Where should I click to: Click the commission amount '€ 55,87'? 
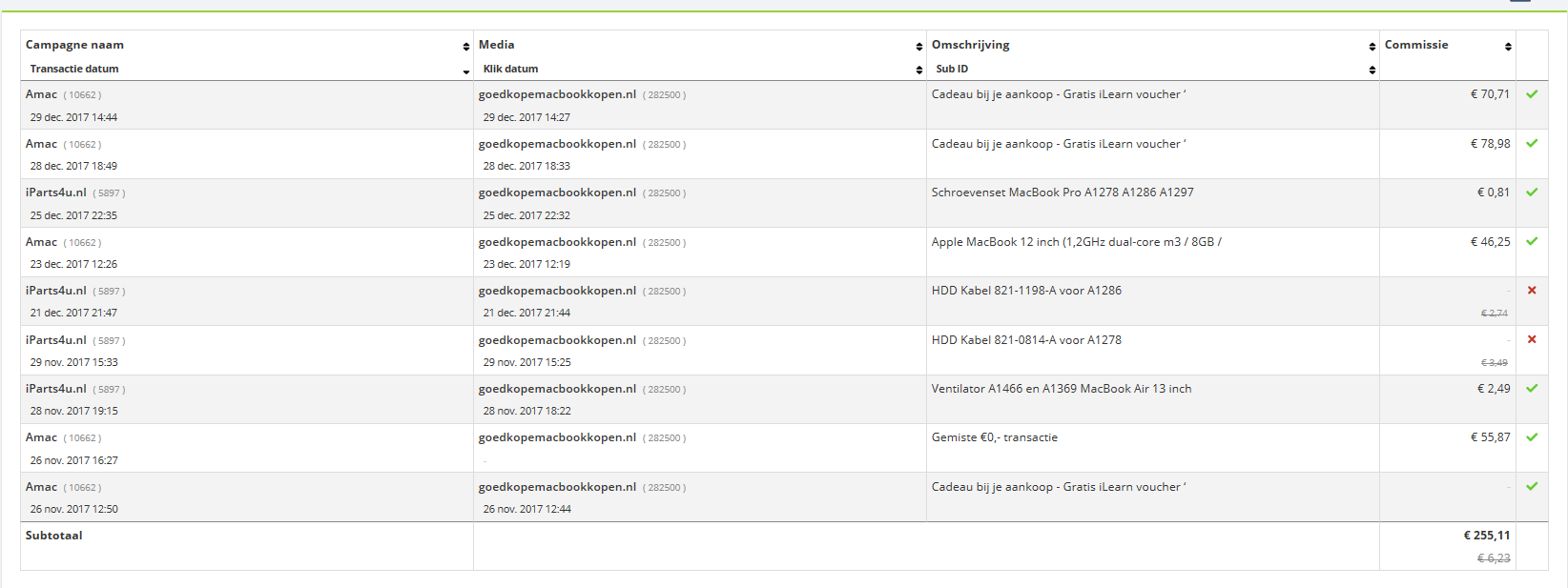point(1490,437)
